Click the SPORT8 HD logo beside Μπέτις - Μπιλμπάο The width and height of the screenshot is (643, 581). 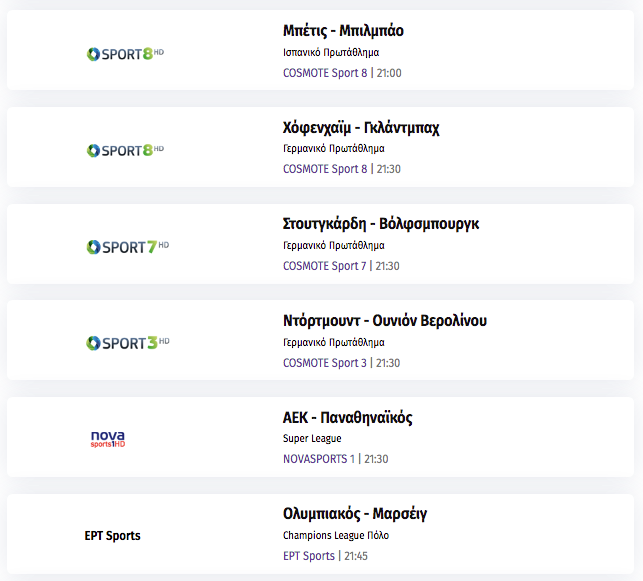(x=125, y=54)
